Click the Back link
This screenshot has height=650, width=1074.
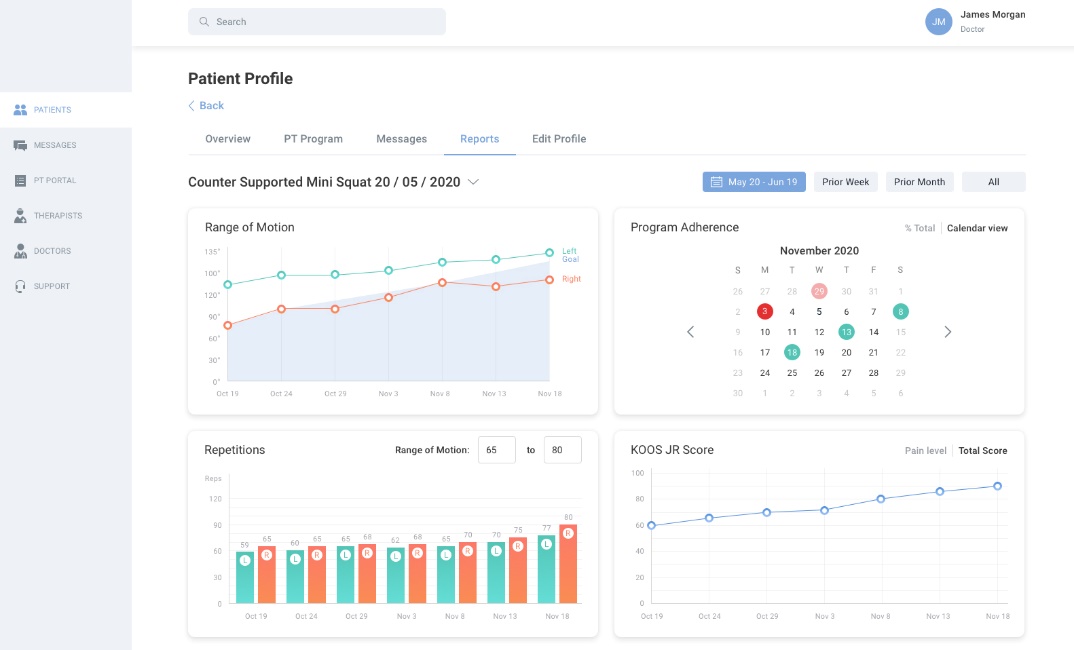[206, 106]
